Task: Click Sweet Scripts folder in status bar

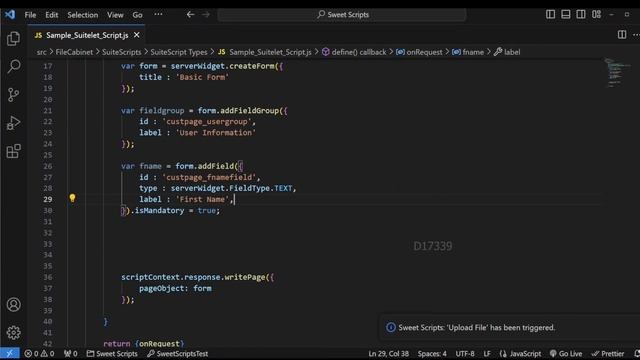Action: pyautogui.click(x=112, y=353)
